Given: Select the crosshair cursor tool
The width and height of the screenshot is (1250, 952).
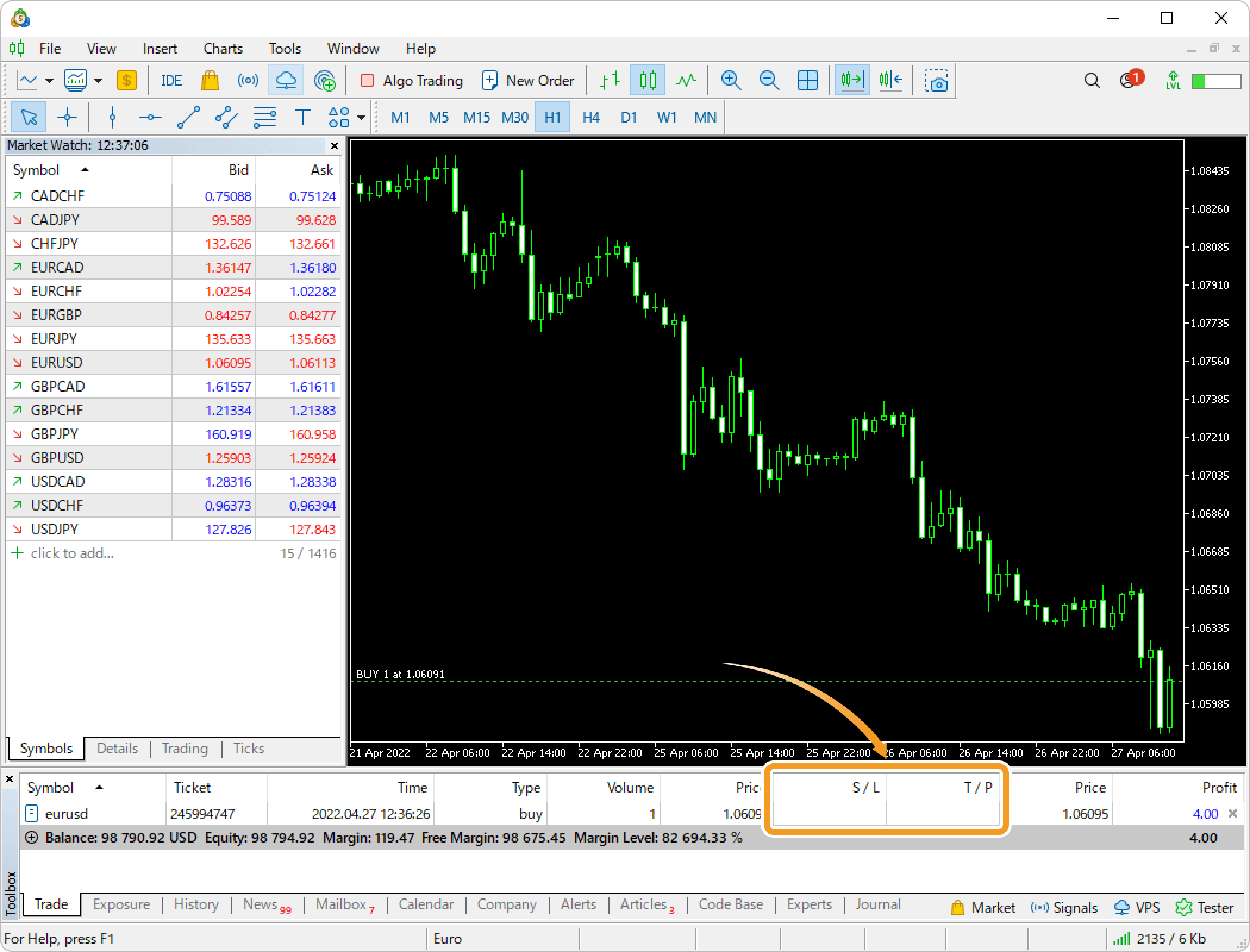Looking at the screenshot, I should [68, 118].
